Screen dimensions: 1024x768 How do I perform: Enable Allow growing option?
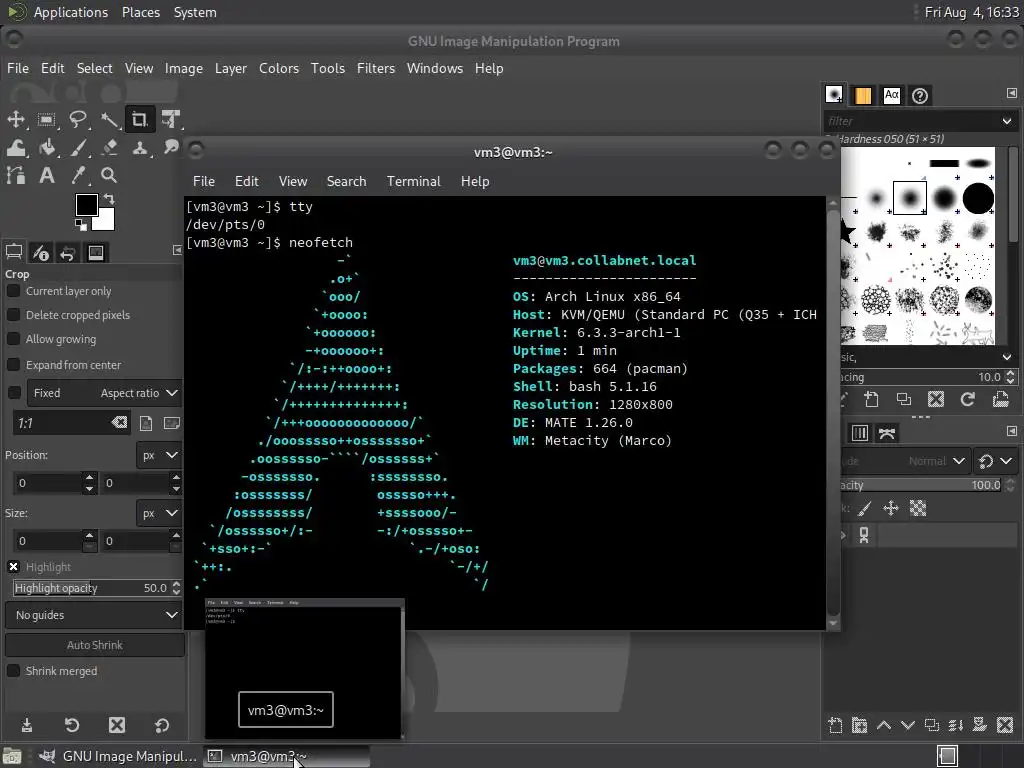(13, 339)
